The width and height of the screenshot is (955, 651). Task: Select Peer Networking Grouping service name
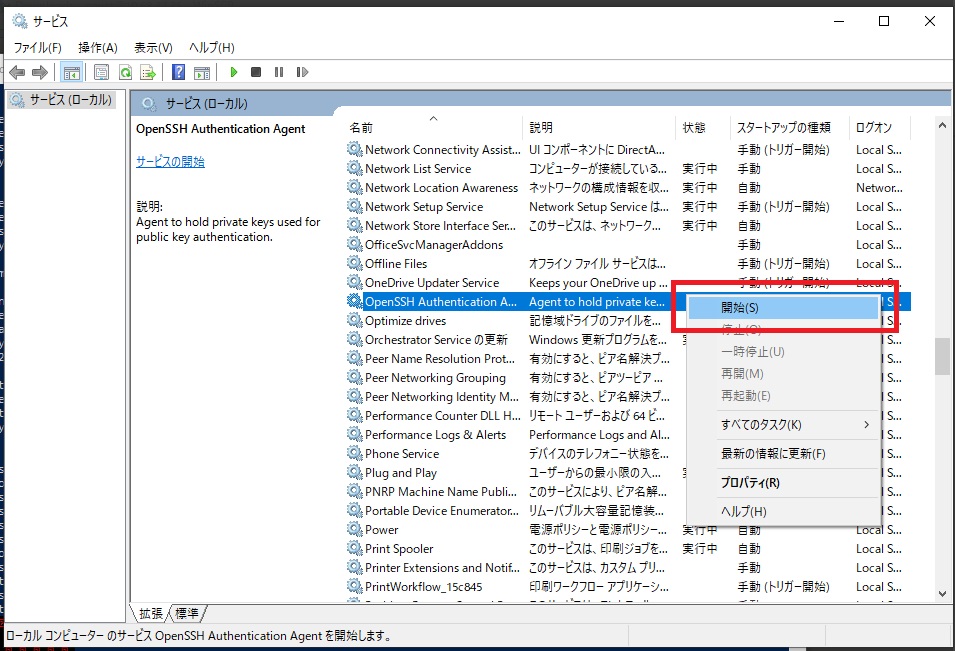coord(435,378)
